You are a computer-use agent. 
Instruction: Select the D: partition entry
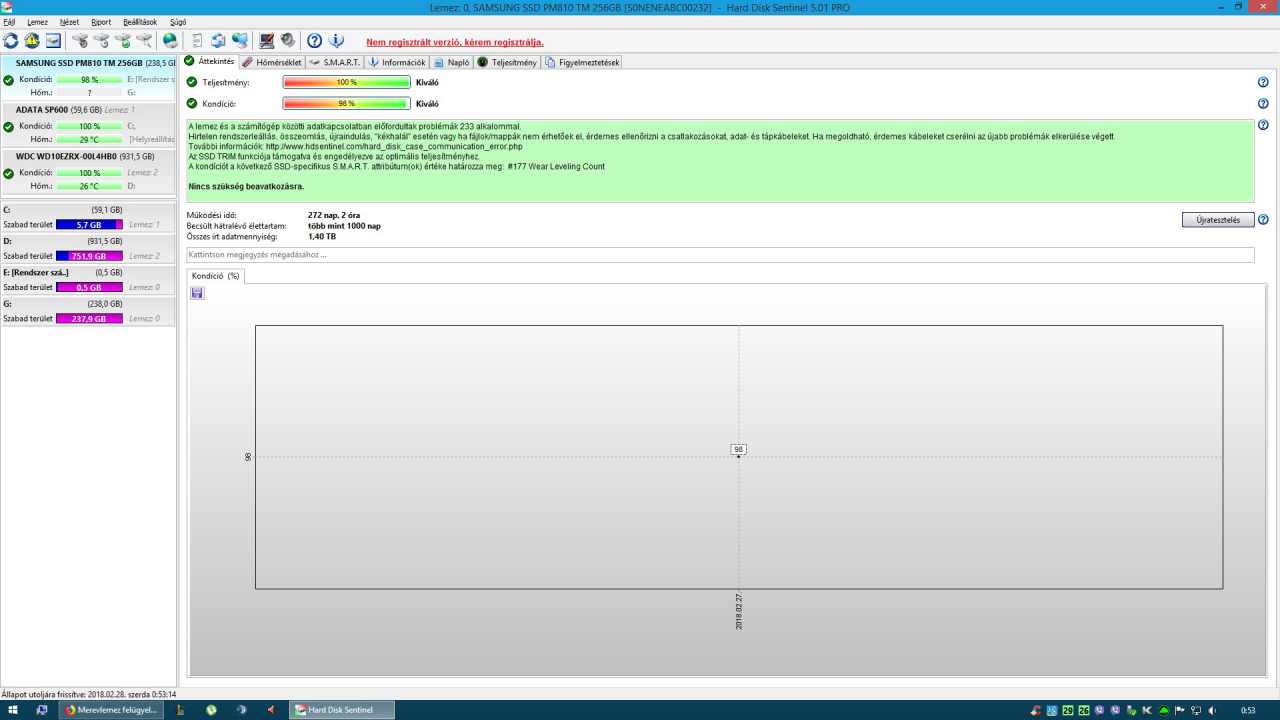click(x=88, y=248)
